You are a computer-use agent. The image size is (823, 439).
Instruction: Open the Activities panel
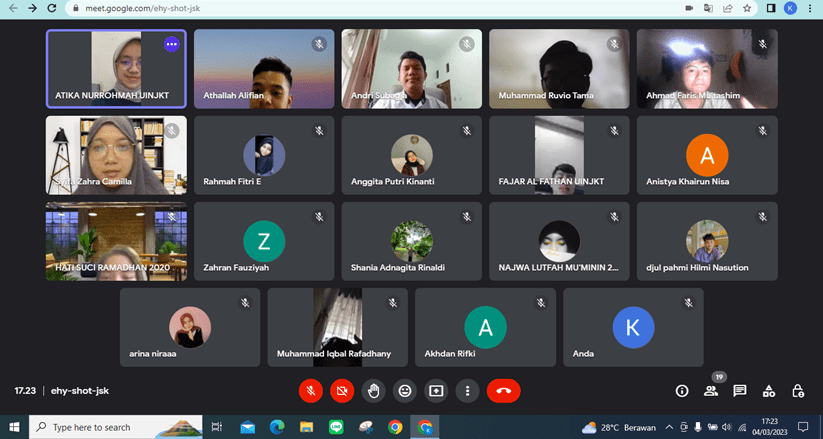[769, 391]
